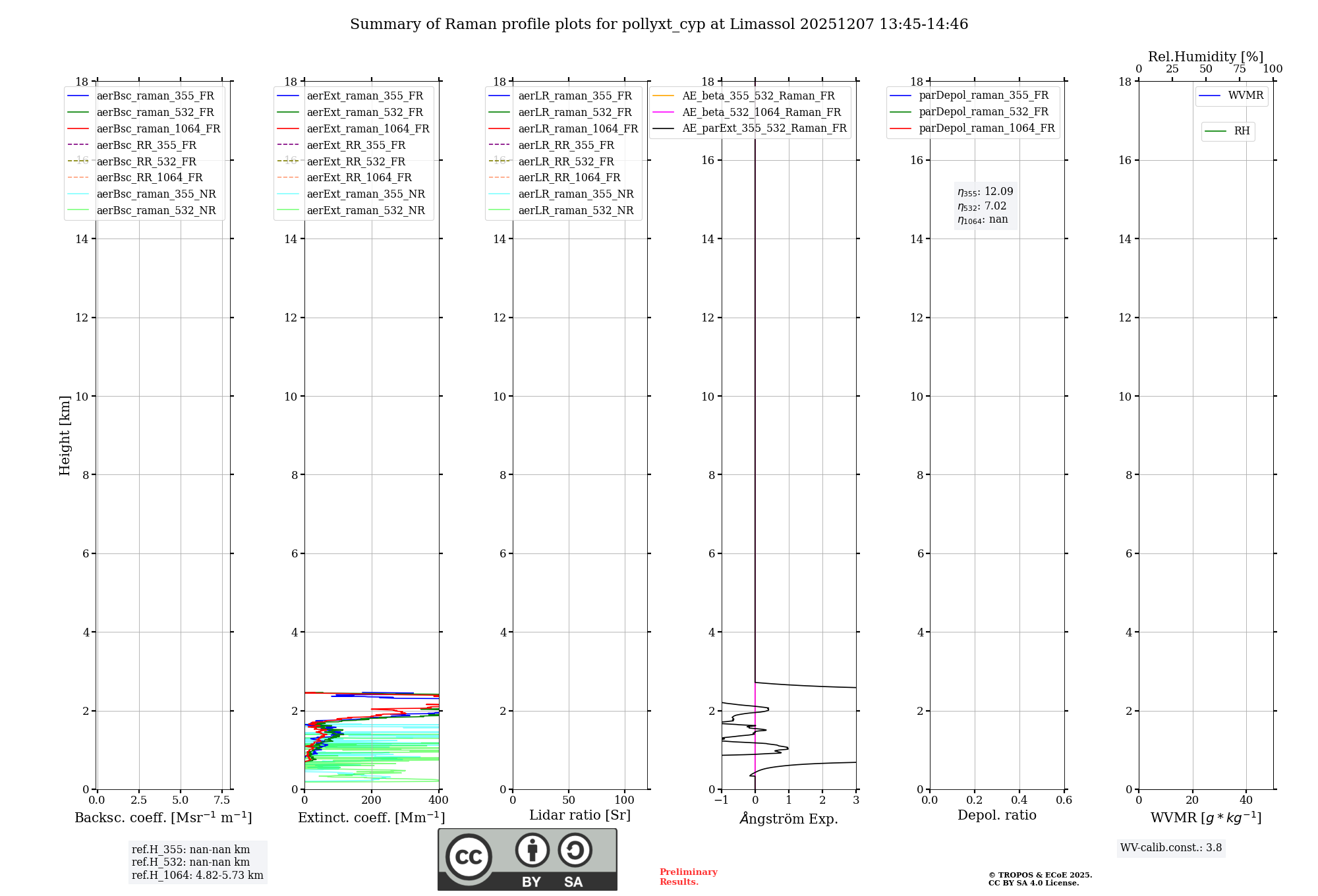
Task: Click the Ångström Exp. axis label
Action: [x=789, y=819]
